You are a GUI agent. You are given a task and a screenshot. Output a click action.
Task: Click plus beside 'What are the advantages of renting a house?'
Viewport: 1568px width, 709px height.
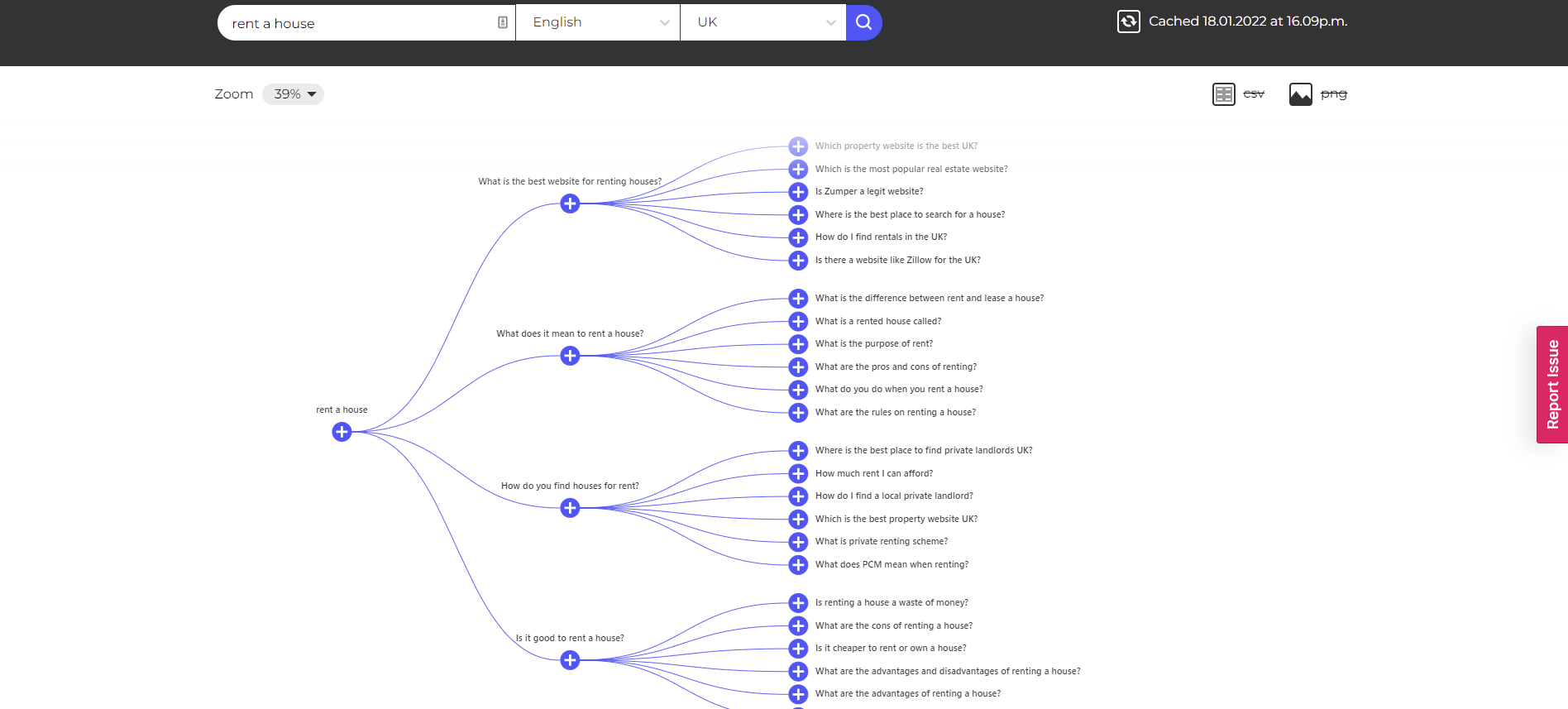pos(798,694)
